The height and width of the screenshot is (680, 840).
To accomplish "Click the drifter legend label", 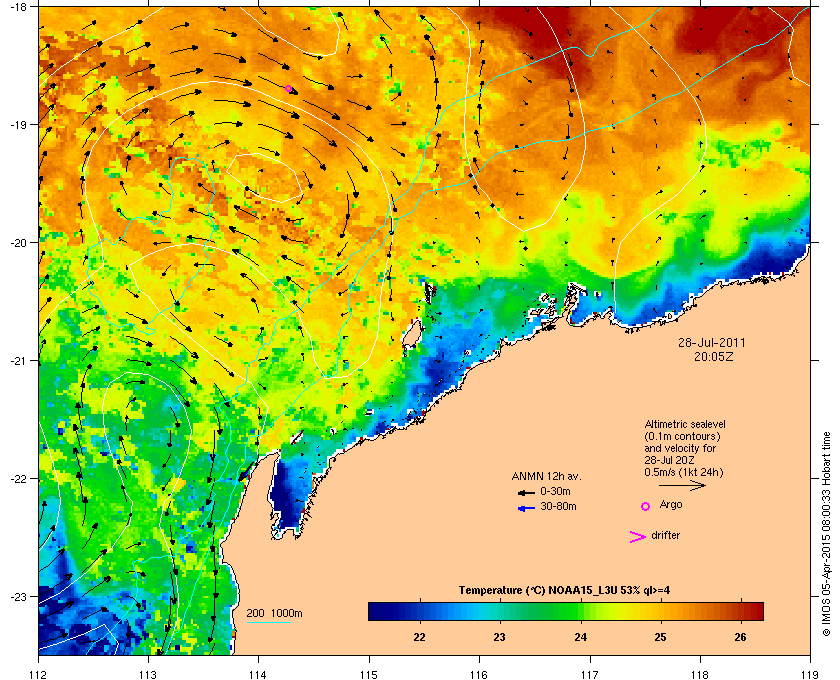I will [665, 535].
